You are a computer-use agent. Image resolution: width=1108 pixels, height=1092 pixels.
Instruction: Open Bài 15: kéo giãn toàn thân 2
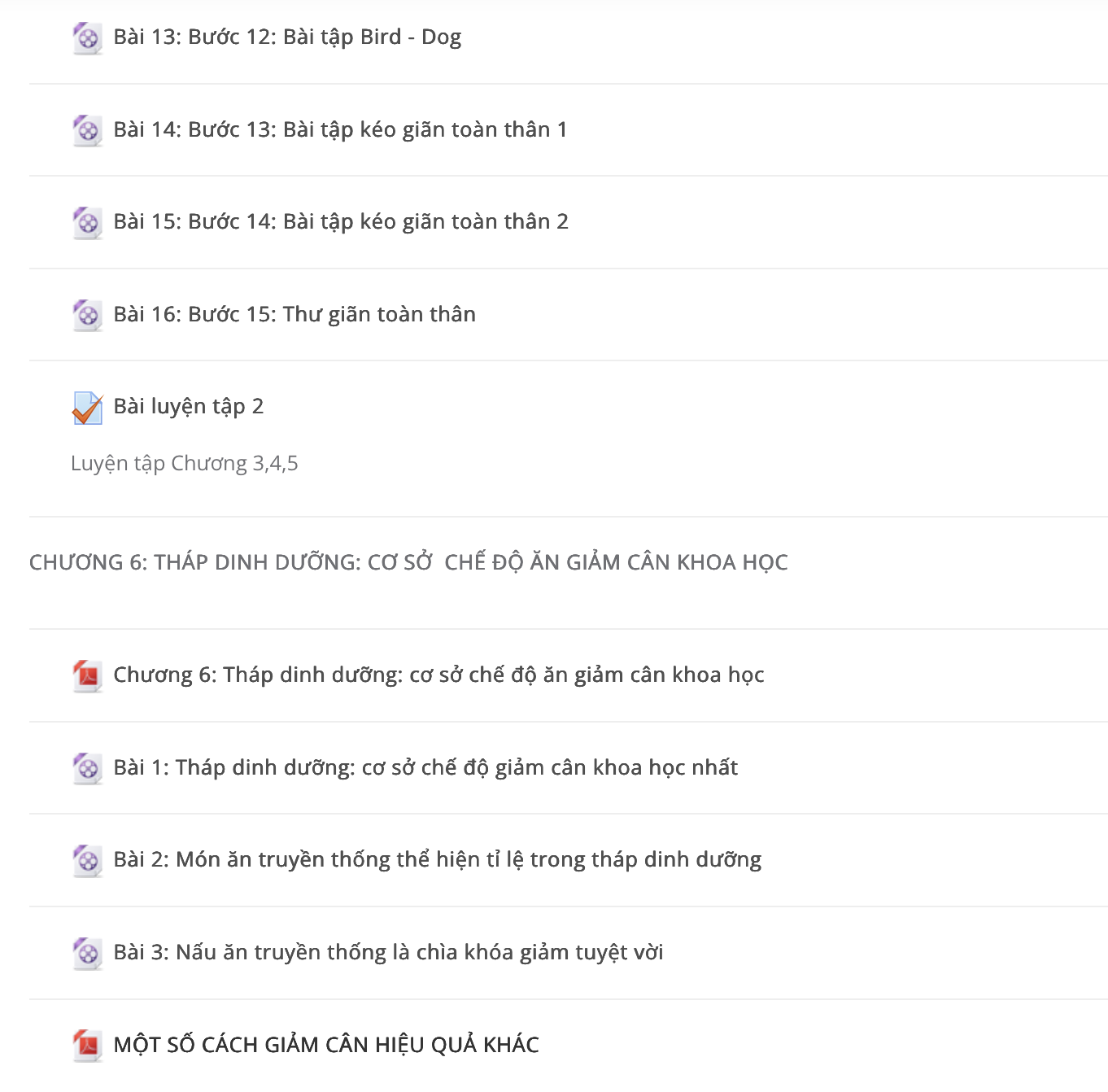[x=341, y=221]
